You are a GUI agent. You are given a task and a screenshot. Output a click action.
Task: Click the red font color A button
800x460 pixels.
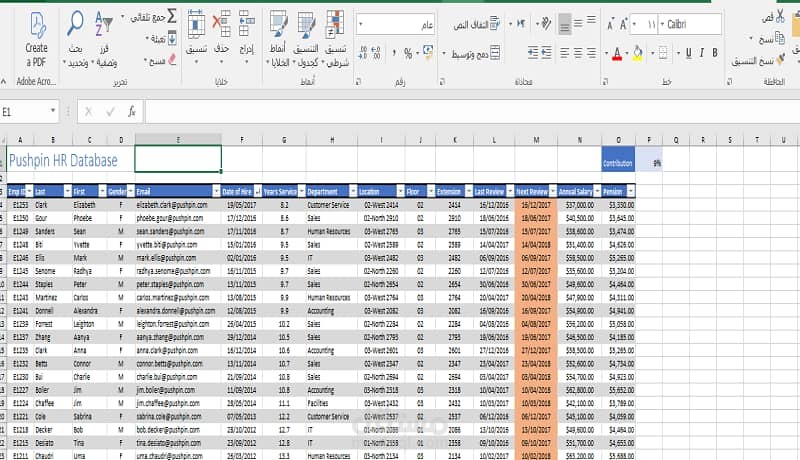pos(617,53)
